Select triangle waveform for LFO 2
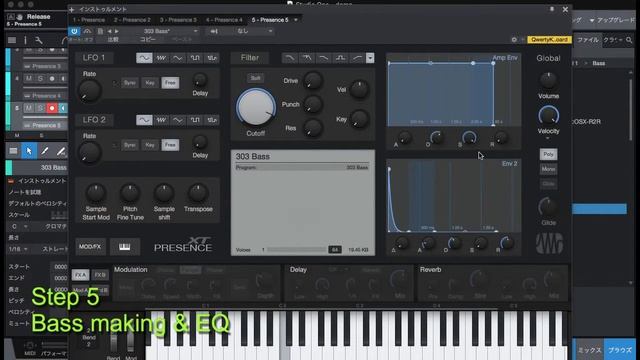 click(178, 120)
